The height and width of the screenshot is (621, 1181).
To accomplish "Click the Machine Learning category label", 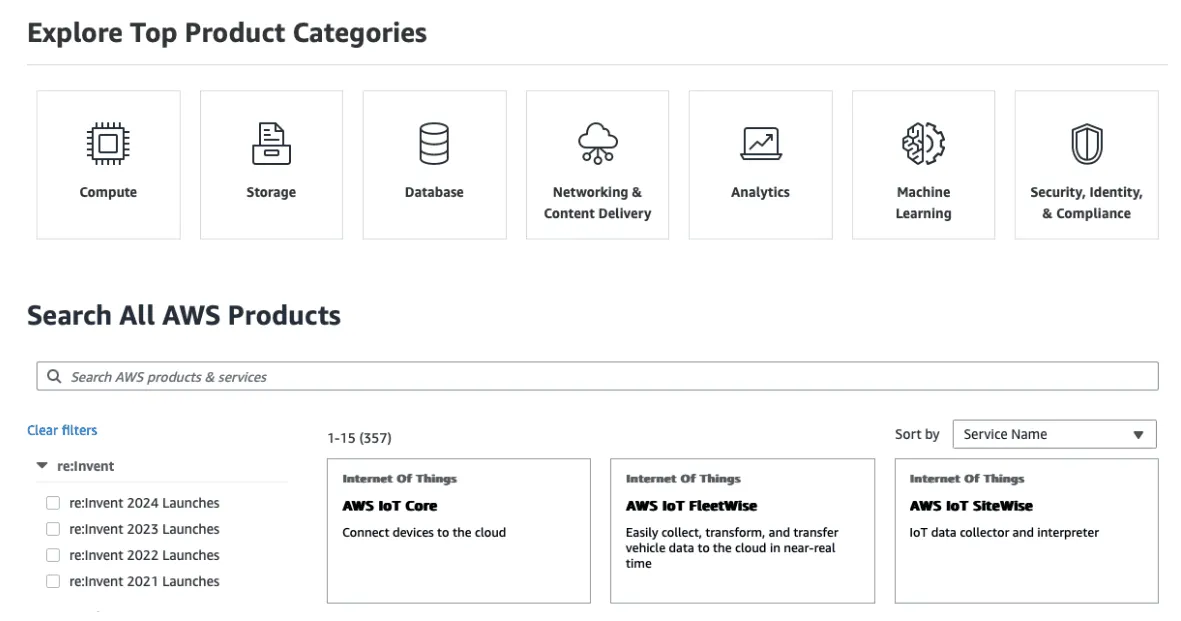I will click(923, 203).
